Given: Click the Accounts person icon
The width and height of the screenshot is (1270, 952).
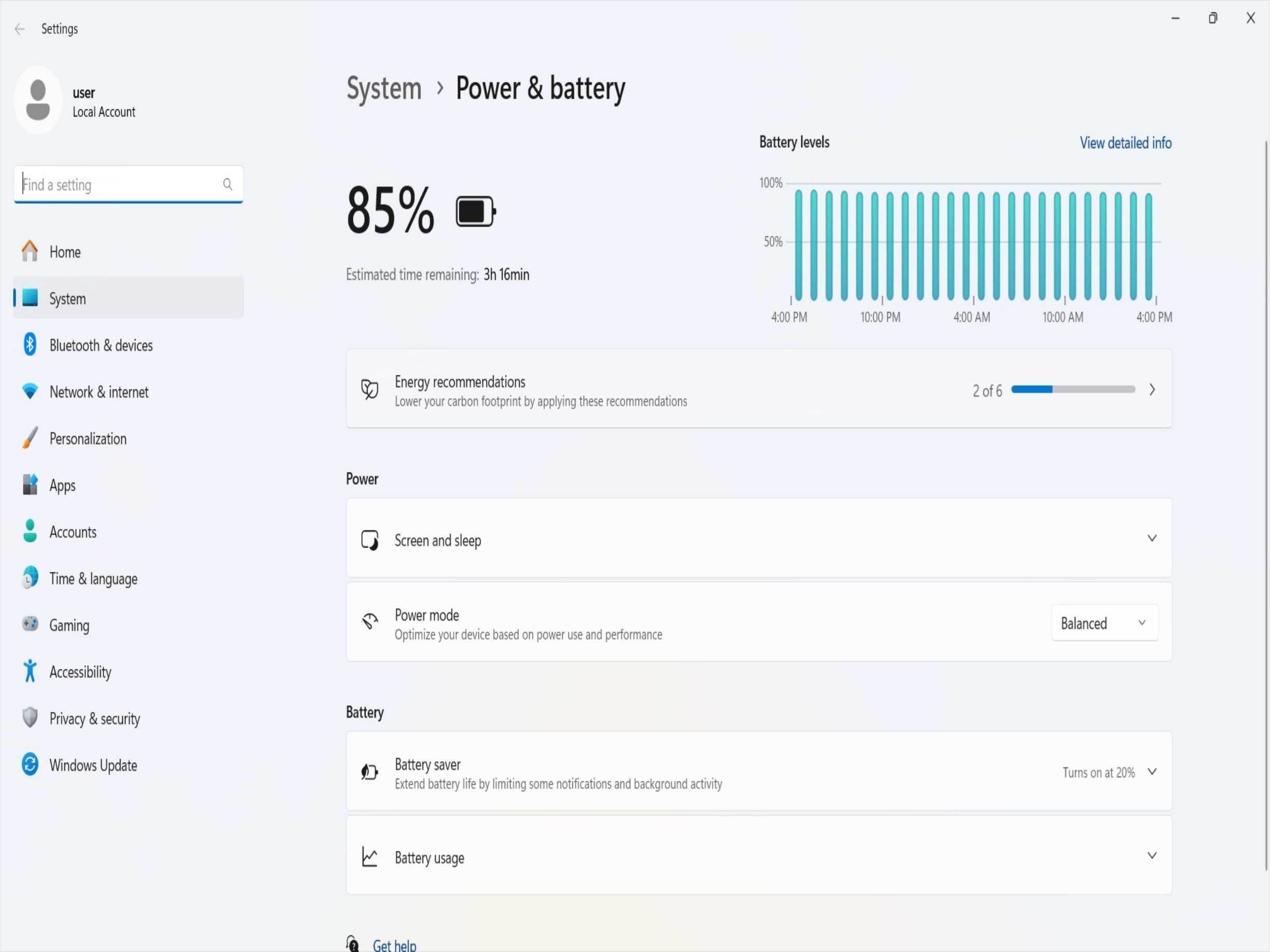Looking at the screenshot, I should click(30, 531).
